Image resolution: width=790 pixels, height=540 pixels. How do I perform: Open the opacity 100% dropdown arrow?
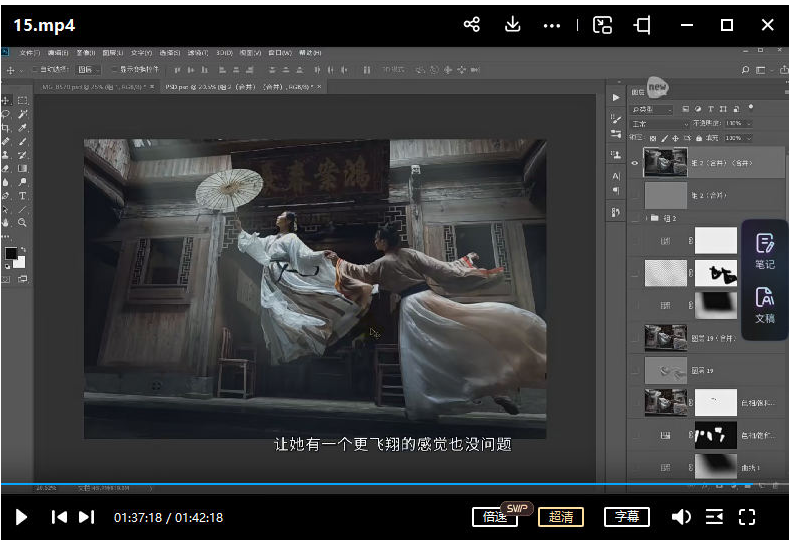[749, 123]
